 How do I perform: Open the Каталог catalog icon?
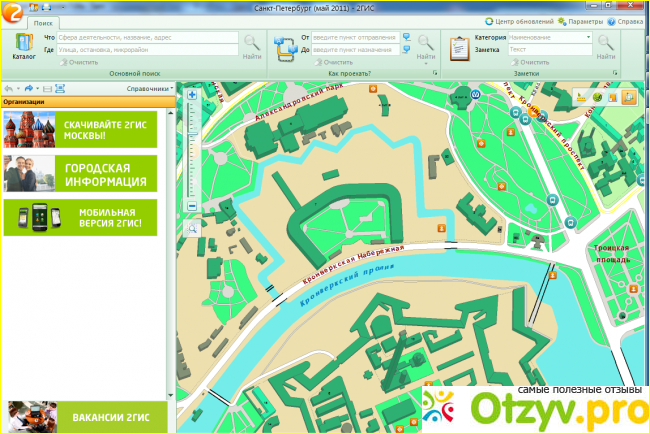tap(24, 45)
